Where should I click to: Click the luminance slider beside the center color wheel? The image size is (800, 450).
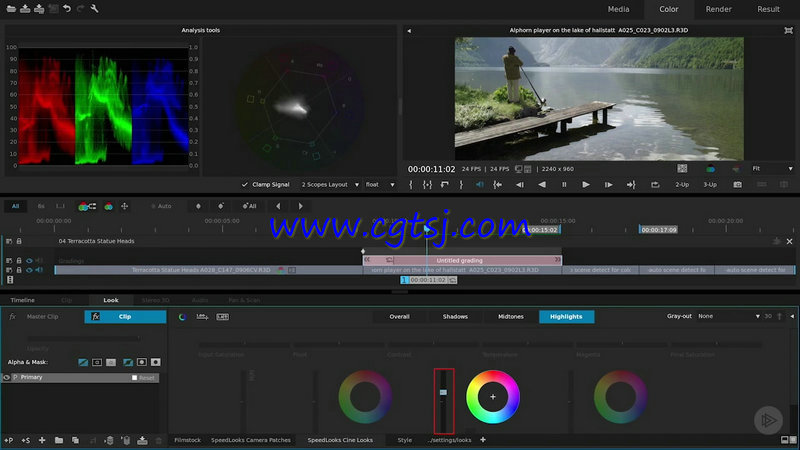443,401
